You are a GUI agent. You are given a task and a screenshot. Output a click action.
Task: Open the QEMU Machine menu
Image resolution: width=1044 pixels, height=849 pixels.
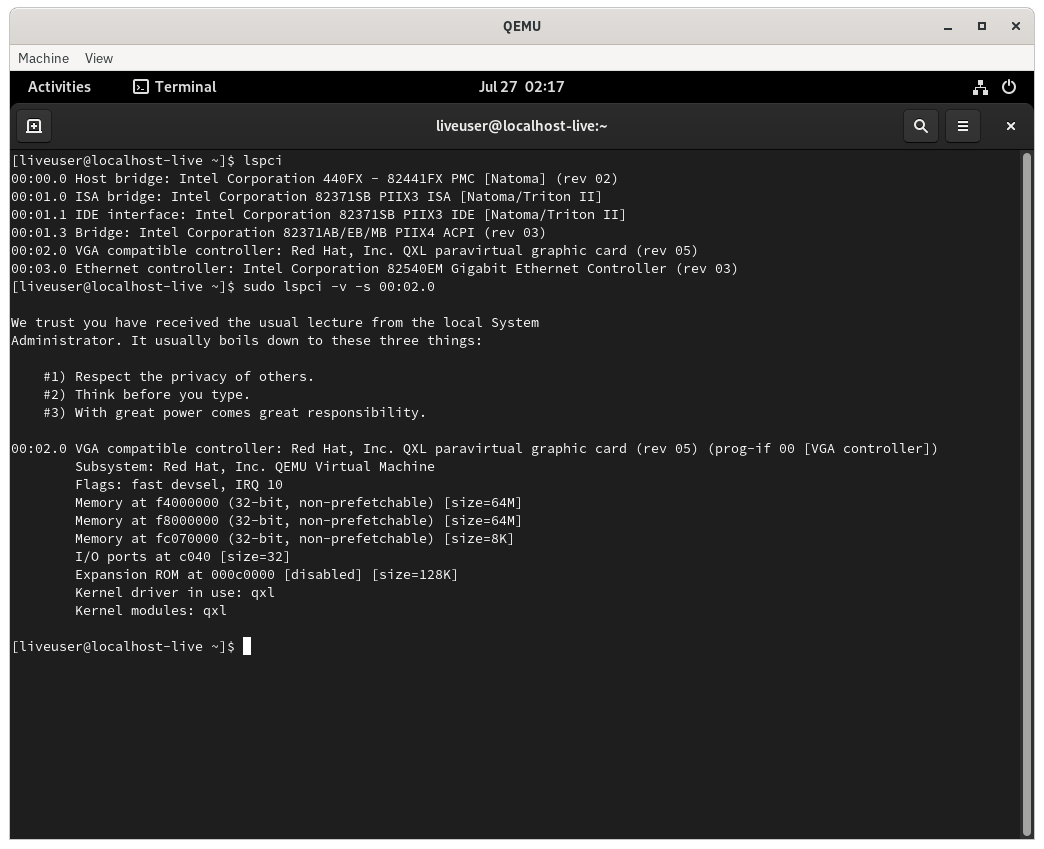(43, 59)
